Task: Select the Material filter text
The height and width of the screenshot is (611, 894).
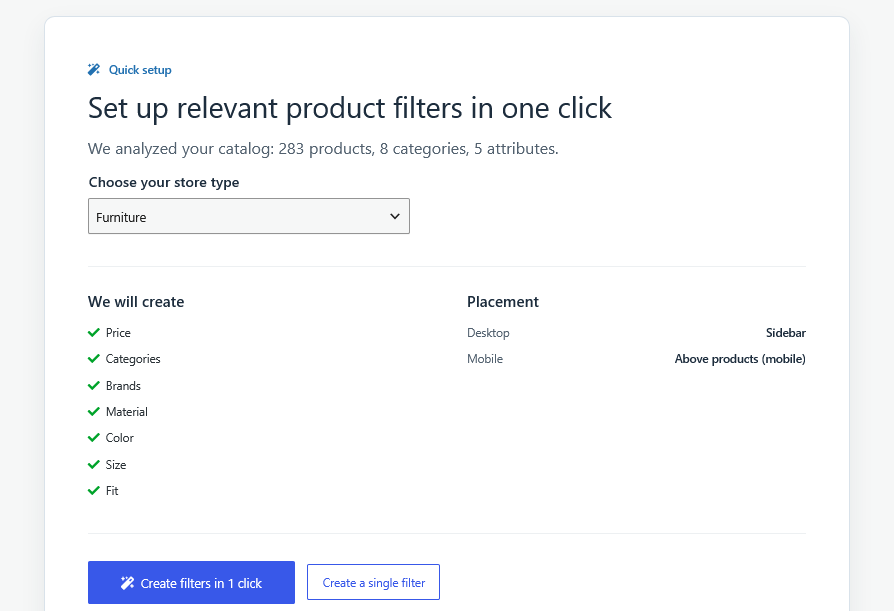Action: 127,412
